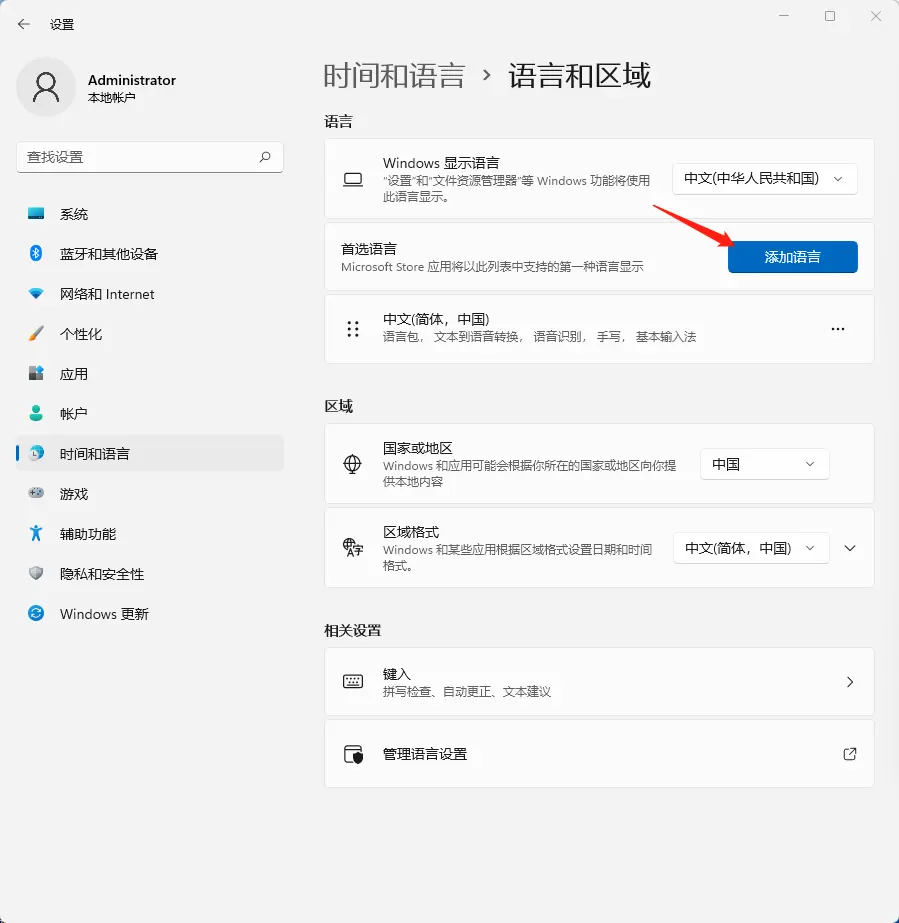
Task: Click the 添加语言 button
Action: click(792, 256)
